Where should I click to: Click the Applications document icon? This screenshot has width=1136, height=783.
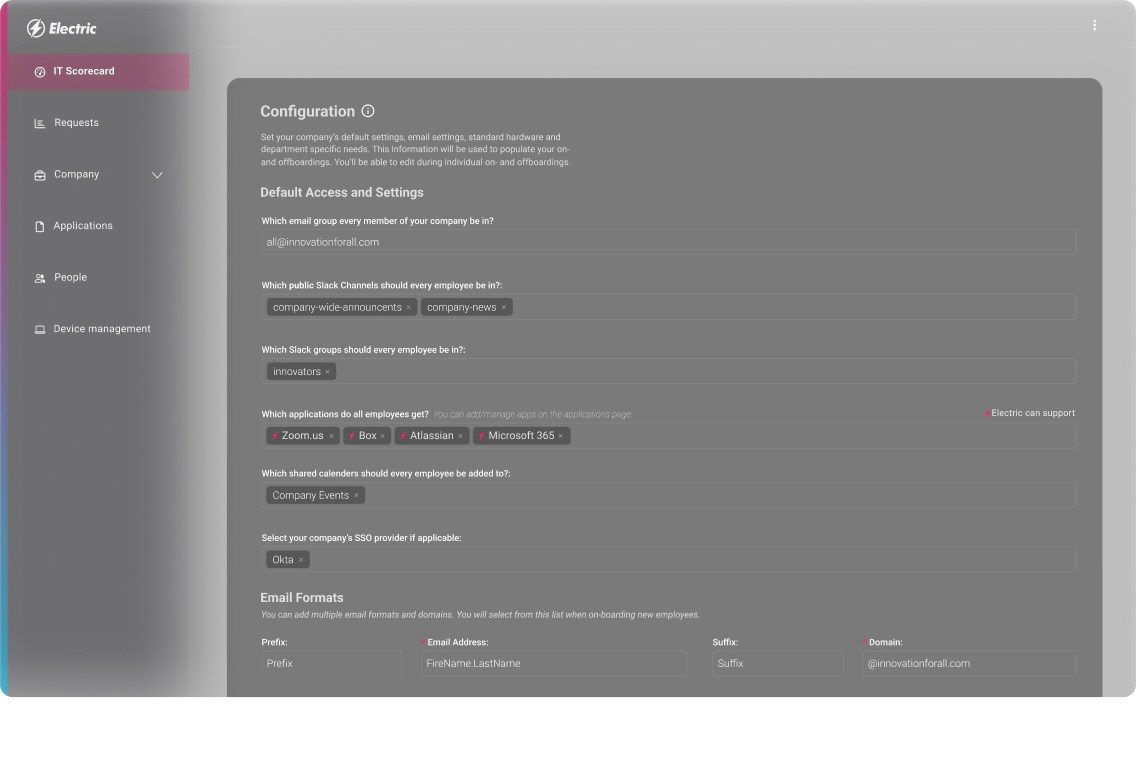[39, 225]
